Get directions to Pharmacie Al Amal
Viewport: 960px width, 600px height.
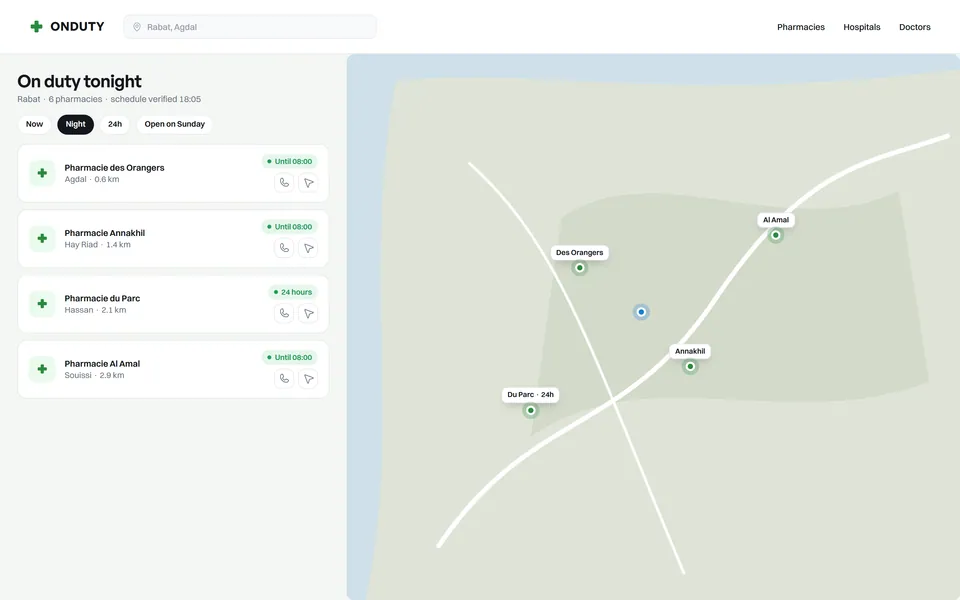(309, 378)
